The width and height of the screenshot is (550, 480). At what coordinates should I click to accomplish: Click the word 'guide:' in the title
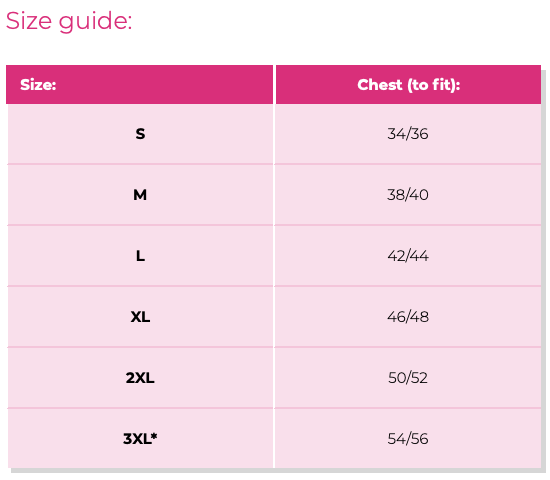[95, 22]
